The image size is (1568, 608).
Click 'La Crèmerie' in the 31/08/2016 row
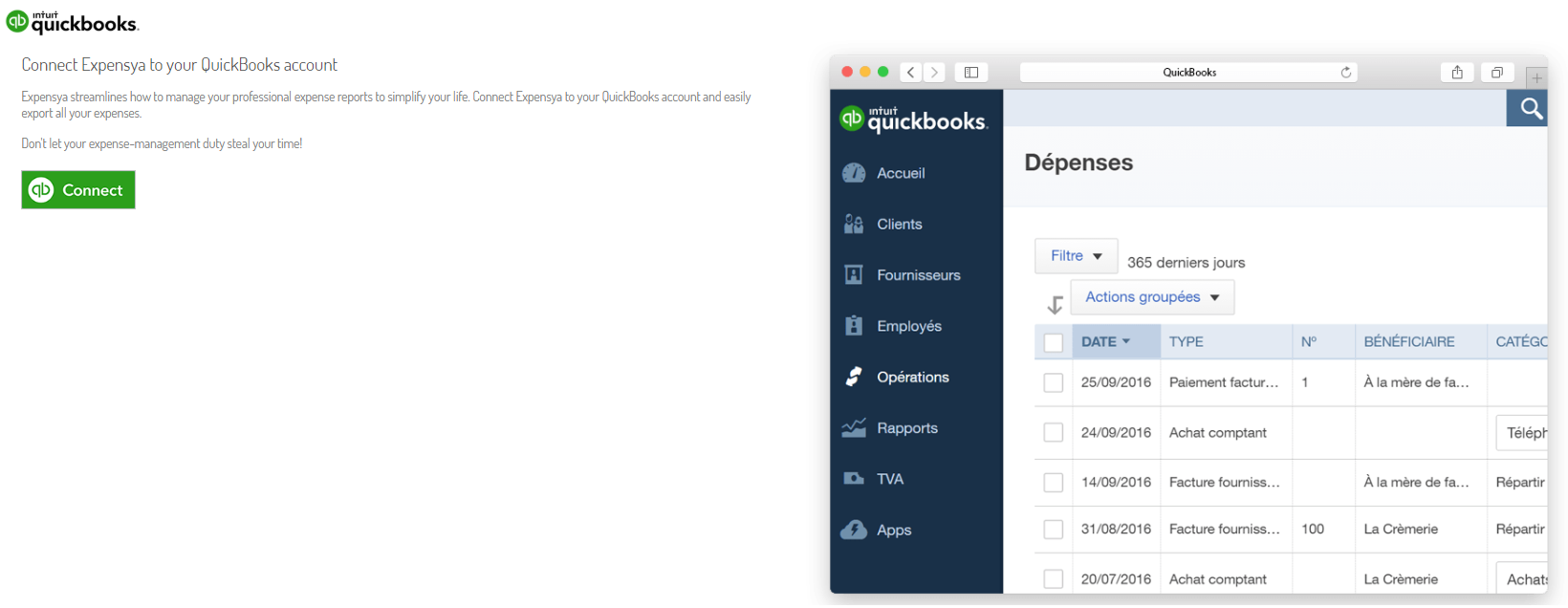[x=1401, y=530]
